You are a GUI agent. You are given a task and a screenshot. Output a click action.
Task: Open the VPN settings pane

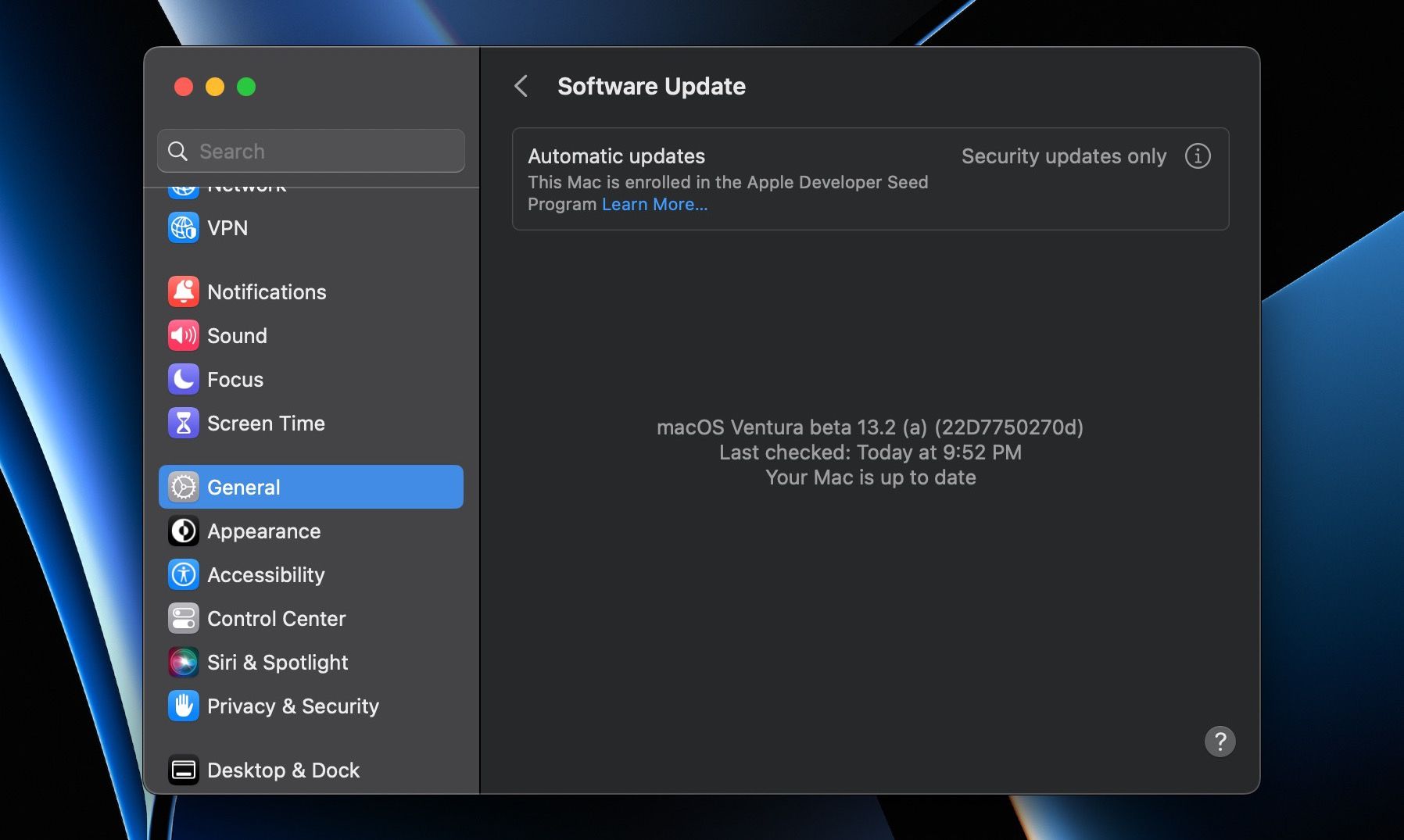311,228
